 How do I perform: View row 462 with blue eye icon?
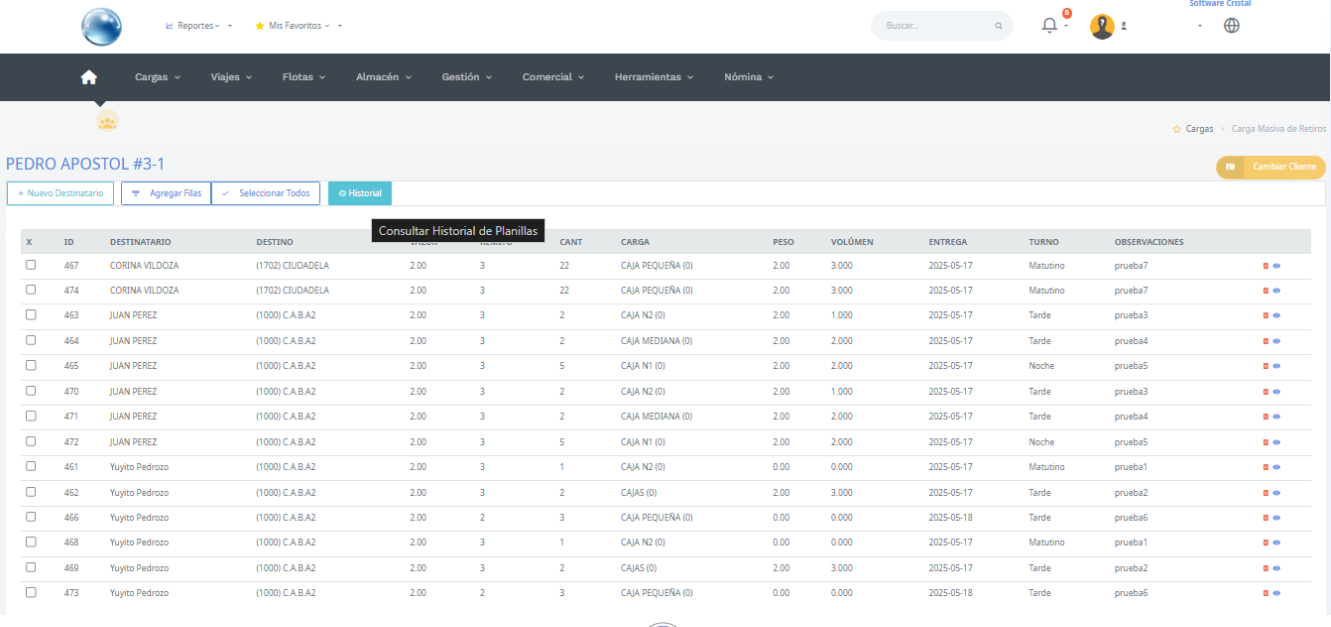point(1276,492)
